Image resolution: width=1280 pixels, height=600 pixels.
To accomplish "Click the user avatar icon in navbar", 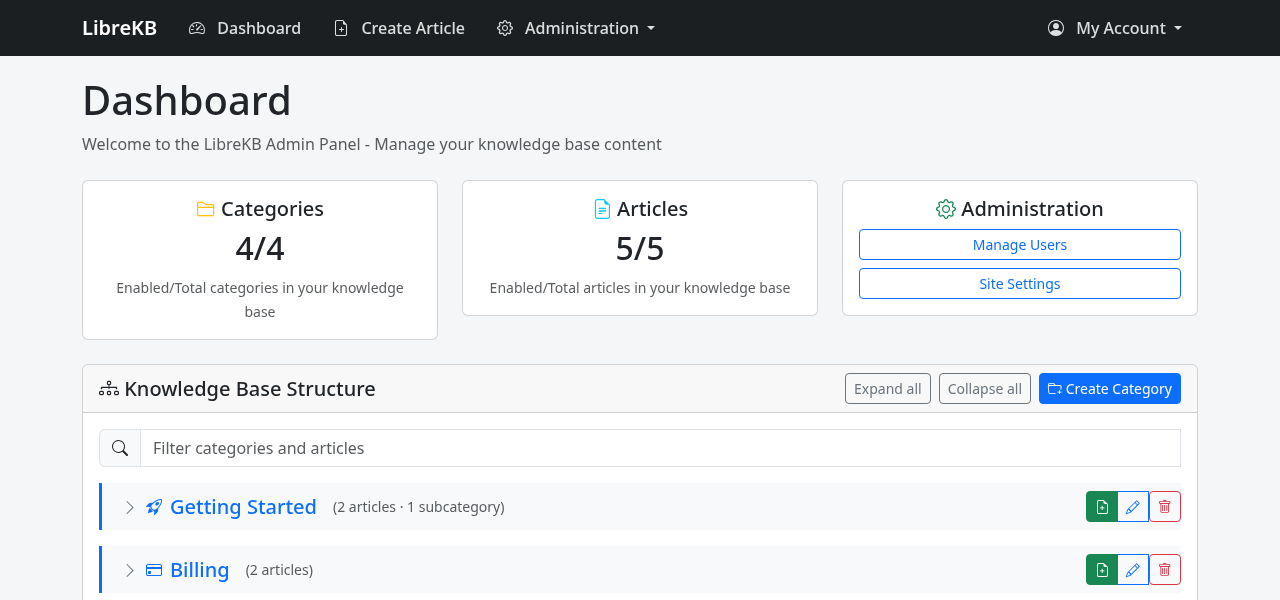I will point(1056,28).
